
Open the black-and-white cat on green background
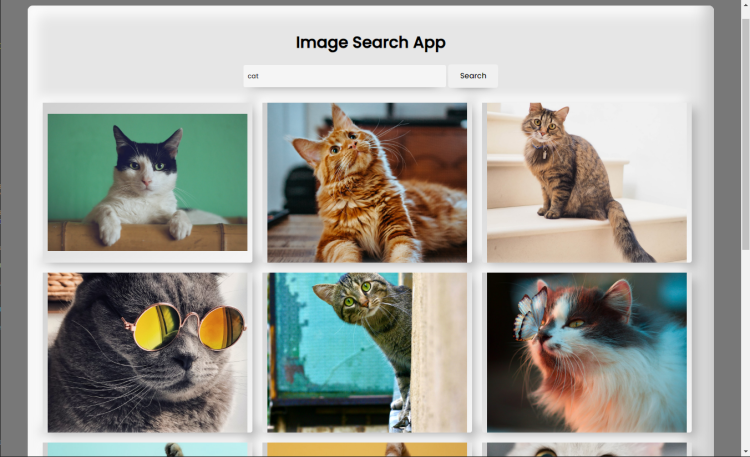click(147, 182)
